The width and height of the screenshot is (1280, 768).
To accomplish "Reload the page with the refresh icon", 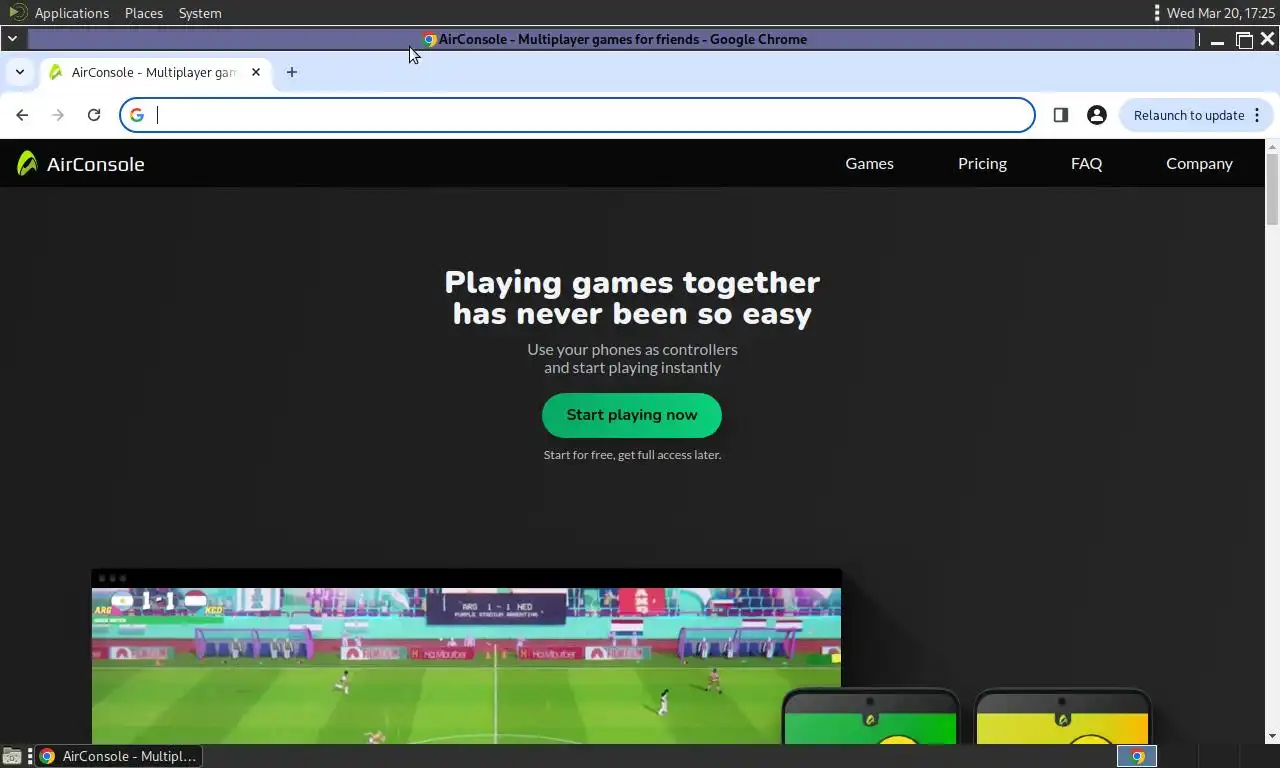I will coord(94,115).
